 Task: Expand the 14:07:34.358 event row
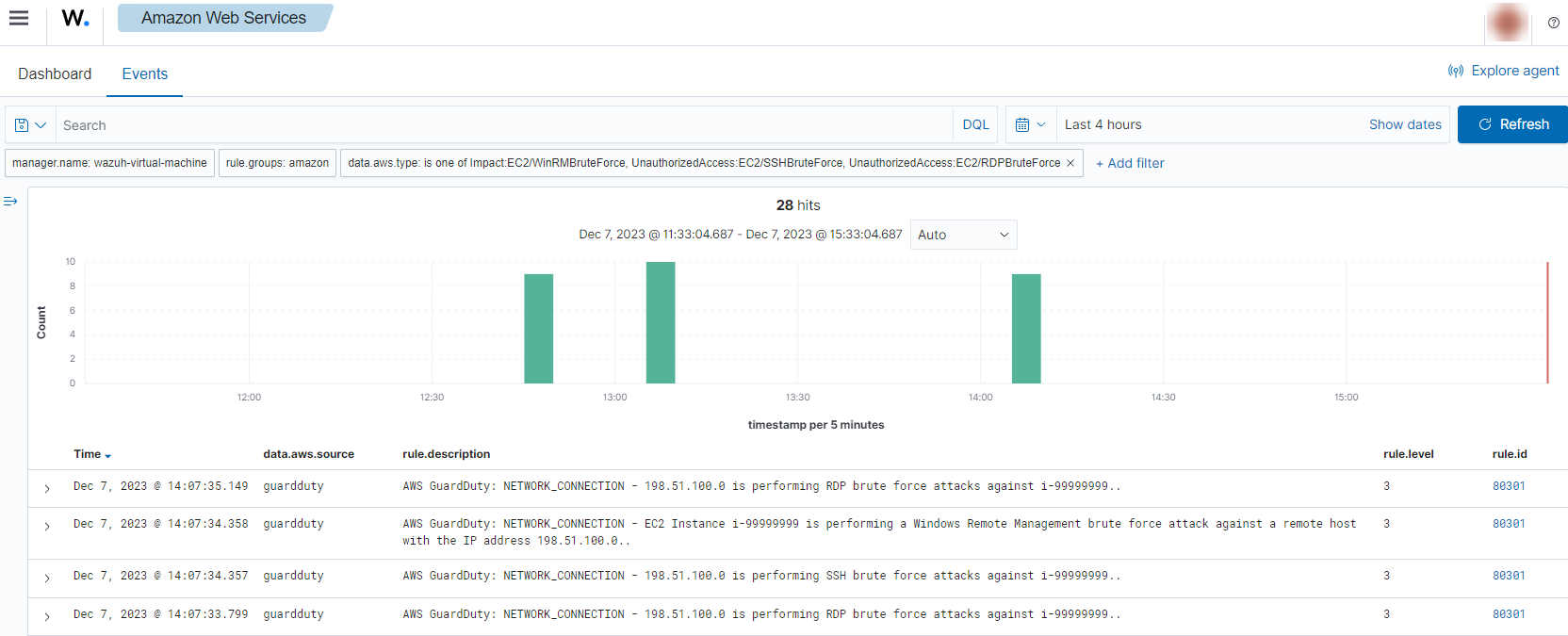pyautogui.click(x=47, y=526)
